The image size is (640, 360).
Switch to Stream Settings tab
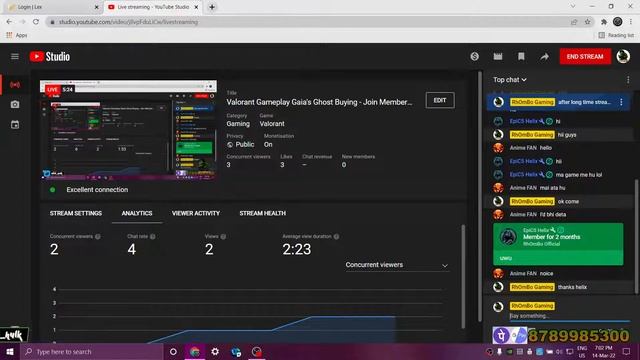(x=76, y=213)
